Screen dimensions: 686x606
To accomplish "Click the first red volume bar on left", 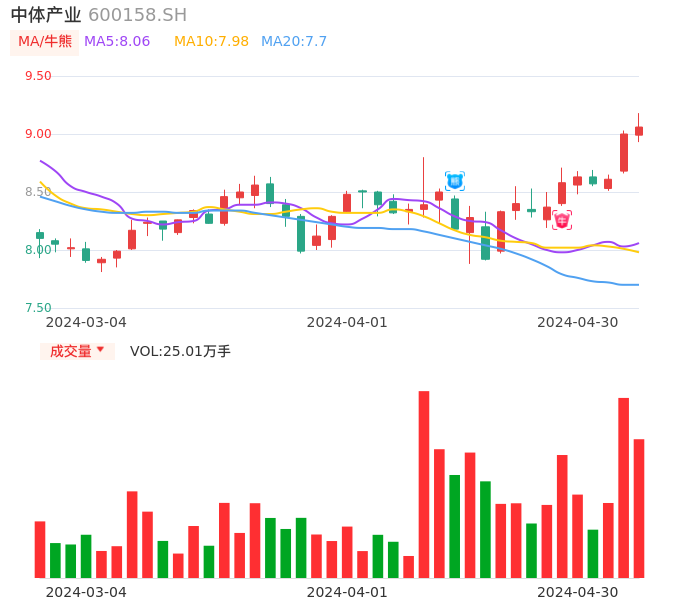I will tap(40, 549).
